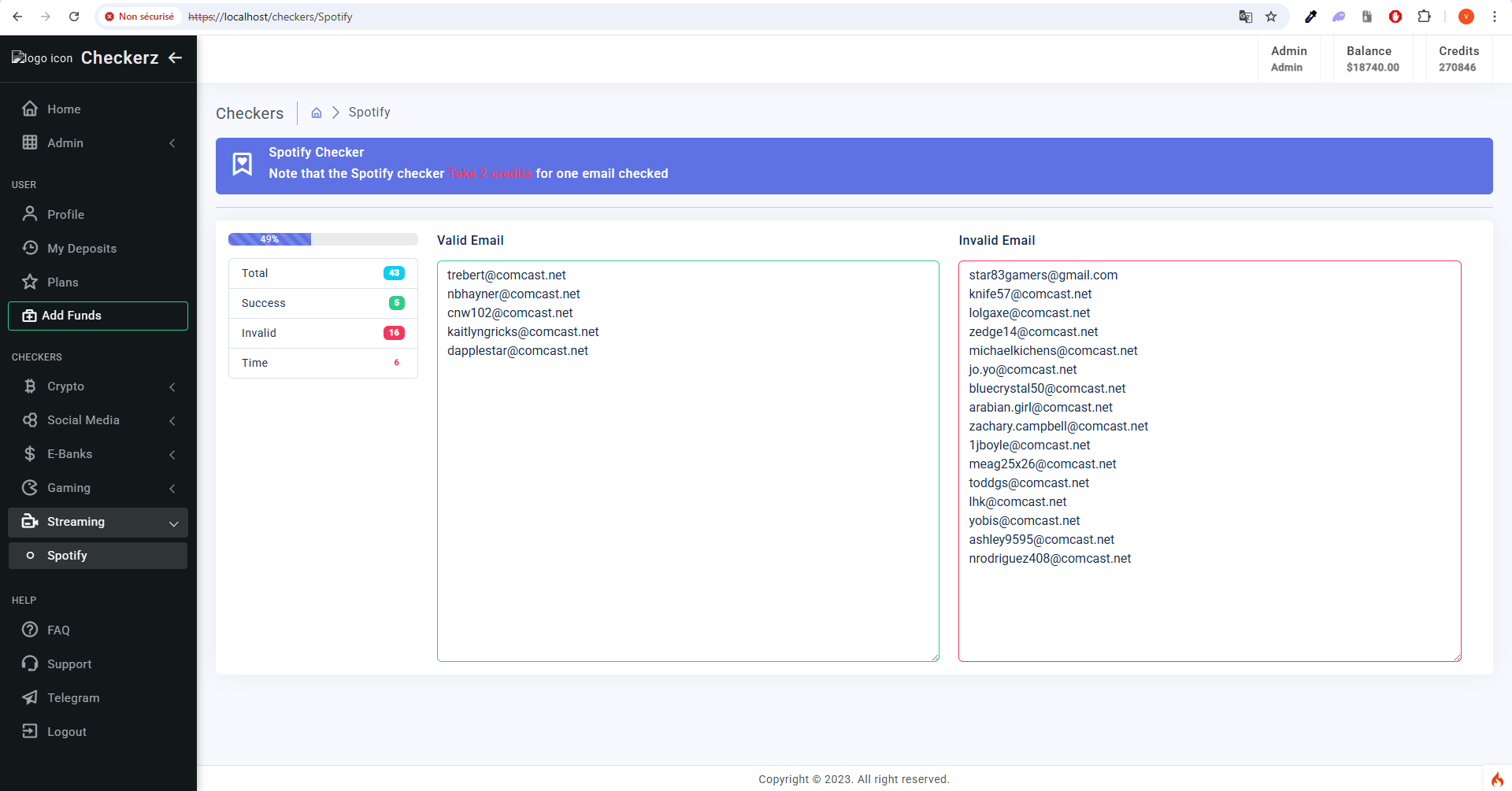This screenshot has height=791, width=1512.
Task: Click the bookmark icon in Spotify Checker banner
Action: [x=243, y=164]
